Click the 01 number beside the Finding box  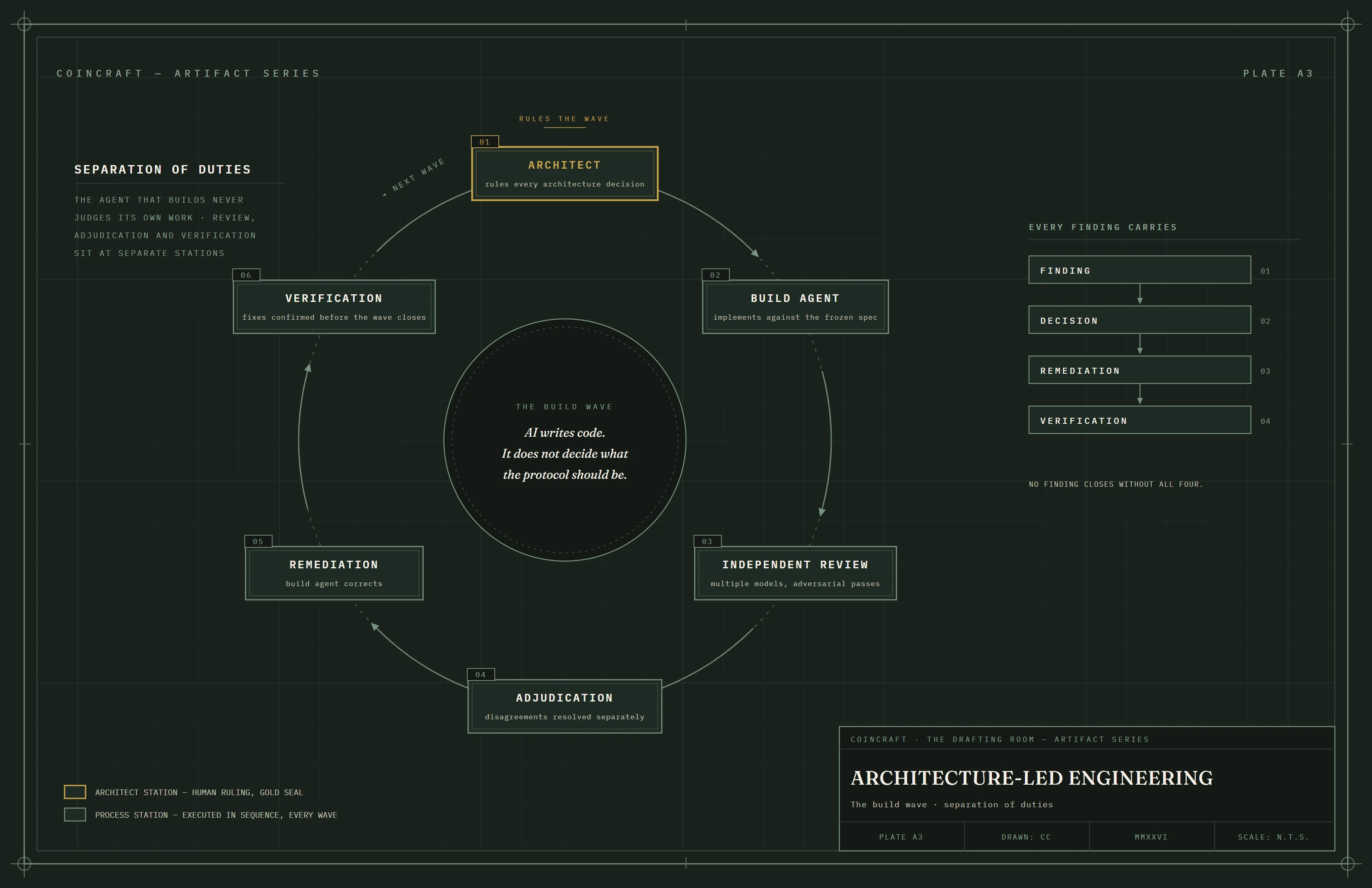pyautogui.click(x=1265, y=271)
